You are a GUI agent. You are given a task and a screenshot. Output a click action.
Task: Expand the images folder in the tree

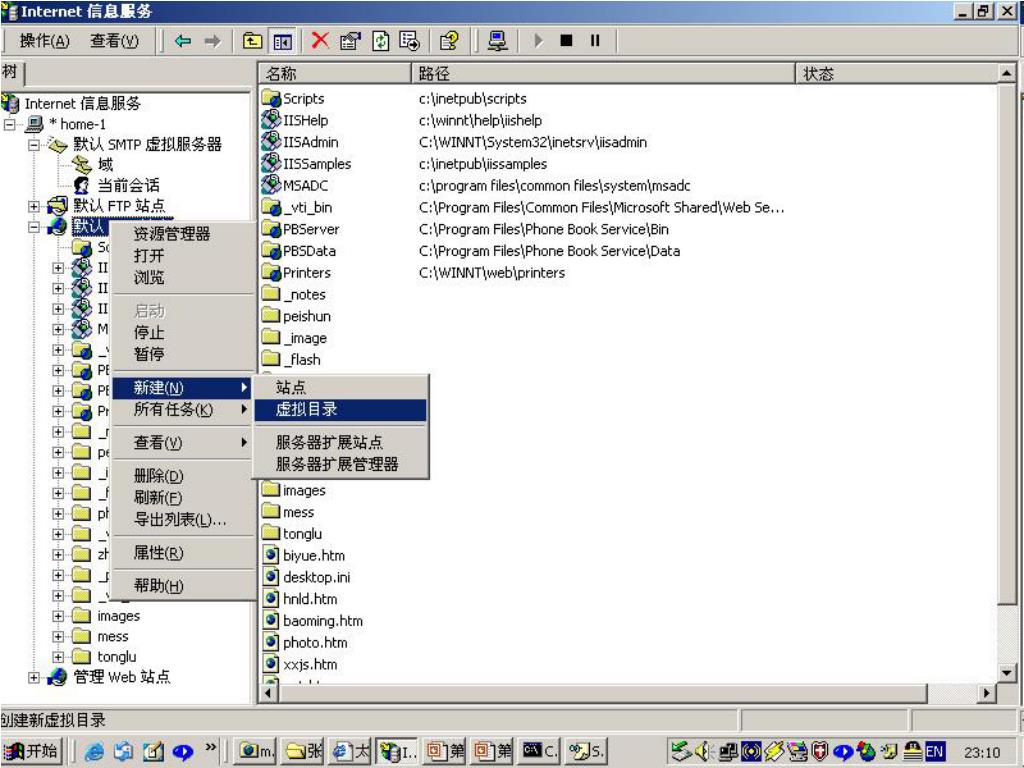[58, 616]
